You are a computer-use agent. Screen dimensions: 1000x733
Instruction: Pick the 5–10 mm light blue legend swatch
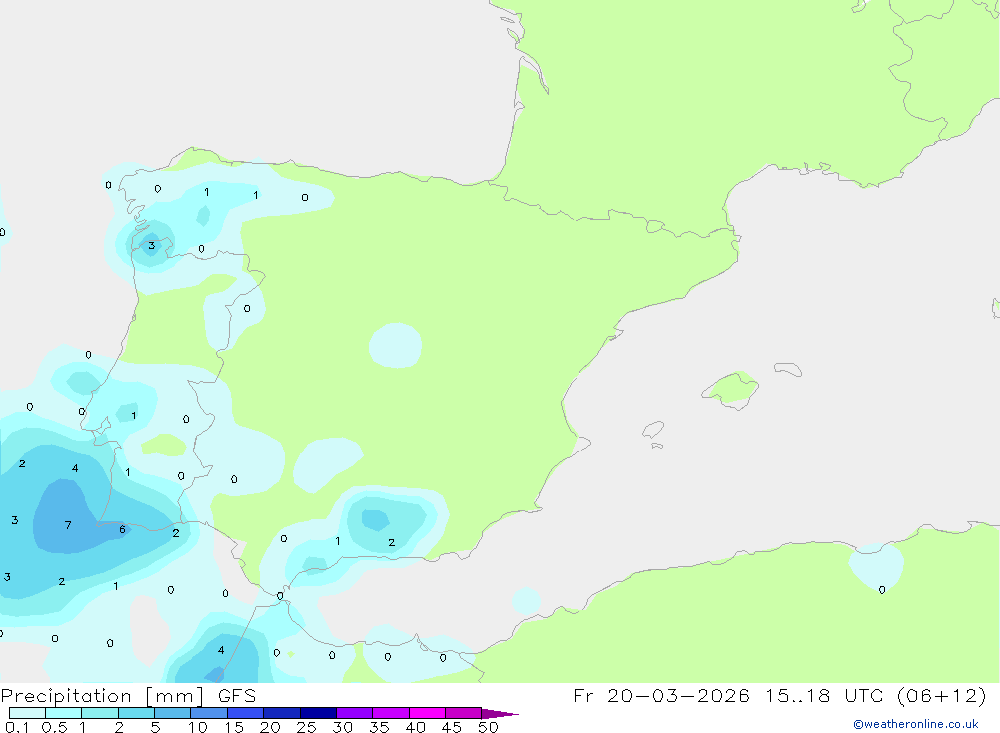pyautogui.click(x=172, y=713)
